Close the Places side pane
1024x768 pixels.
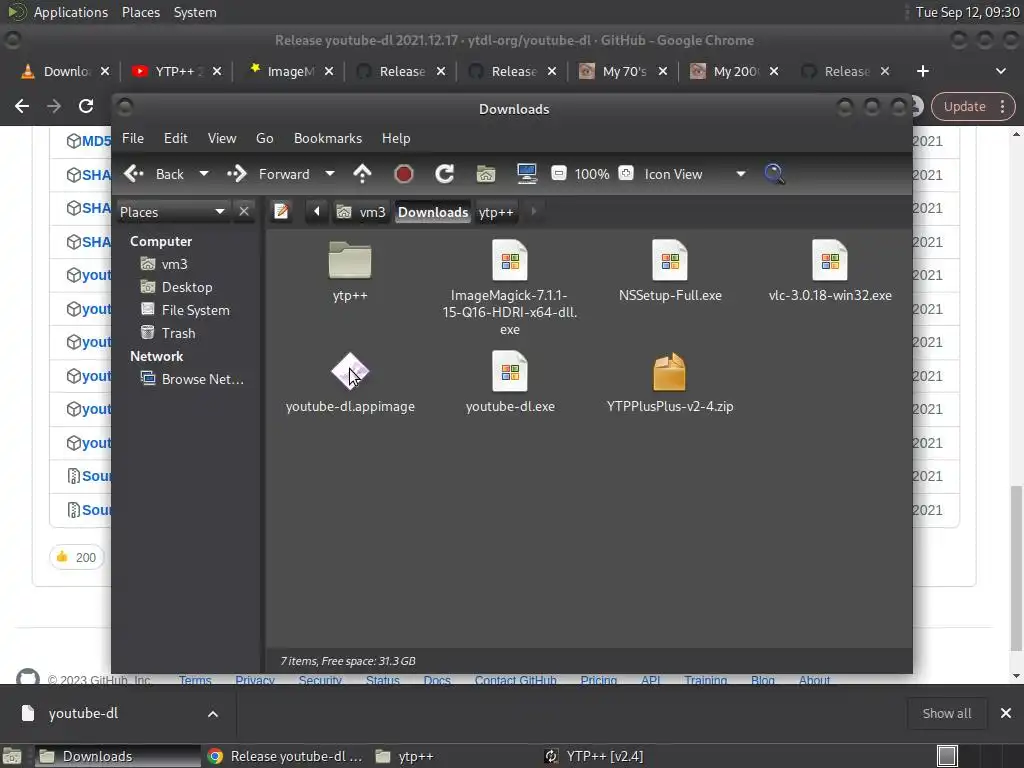pyautogui.click(x=244, y=212)
